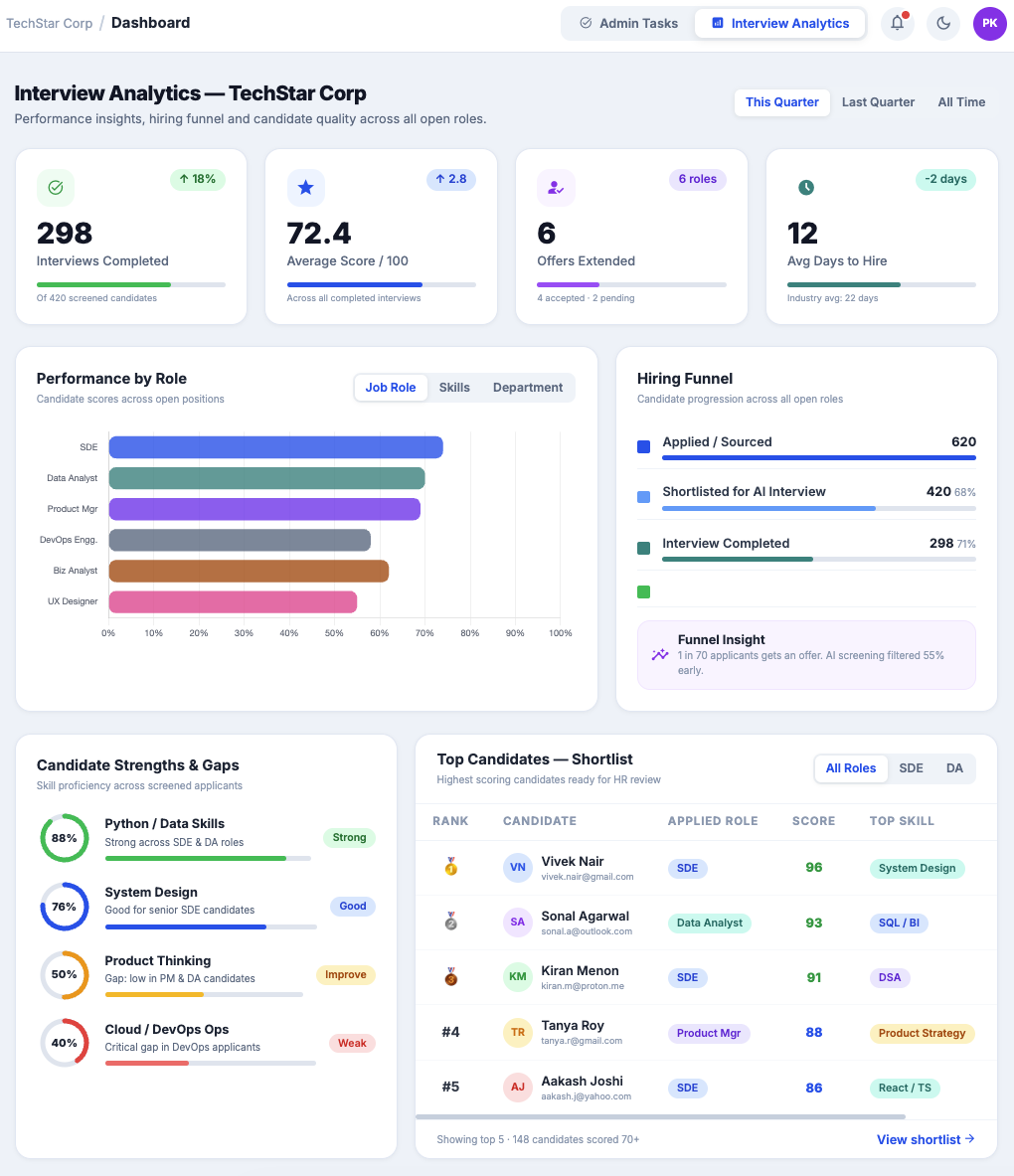1014x1176 pixels.
Task: Click the 88% Python skills ring
Action: [64, 838]
